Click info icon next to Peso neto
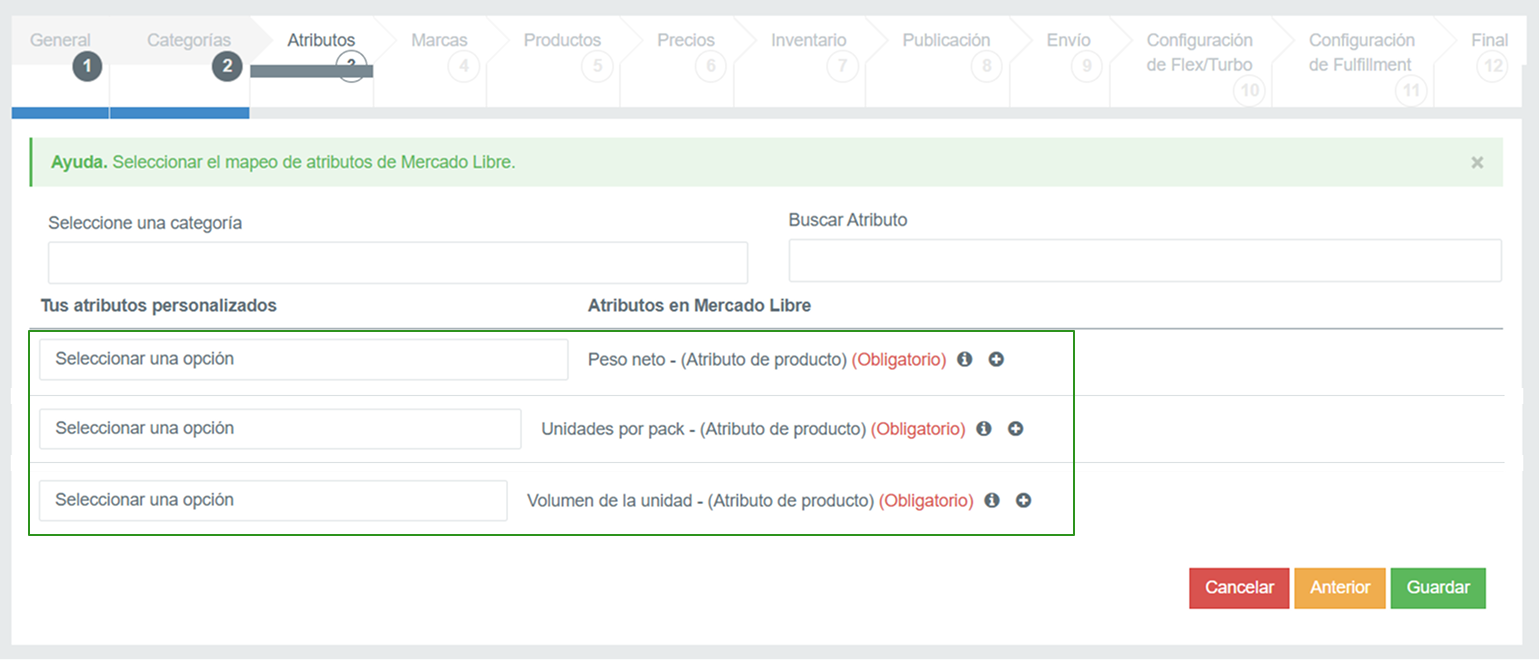 click(x=964, y=359)
